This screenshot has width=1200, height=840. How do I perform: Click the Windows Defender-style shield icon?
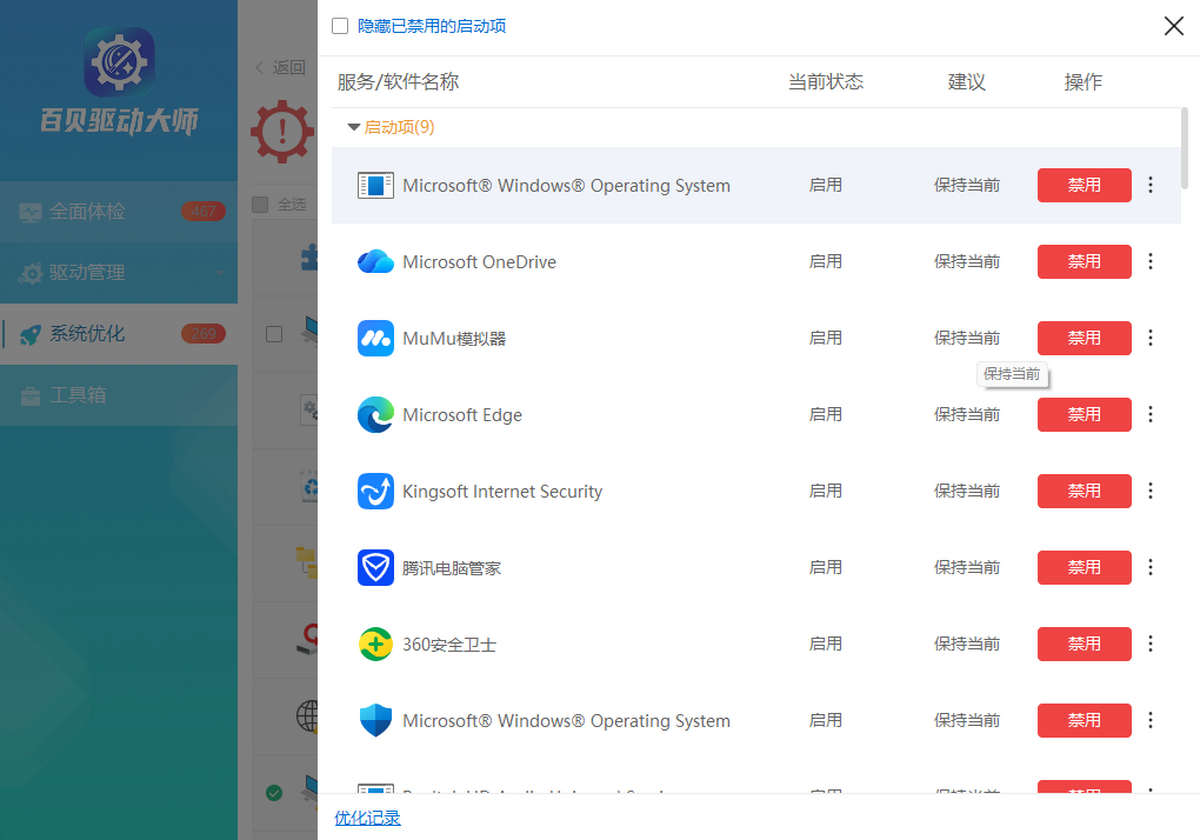coord(374,720)
